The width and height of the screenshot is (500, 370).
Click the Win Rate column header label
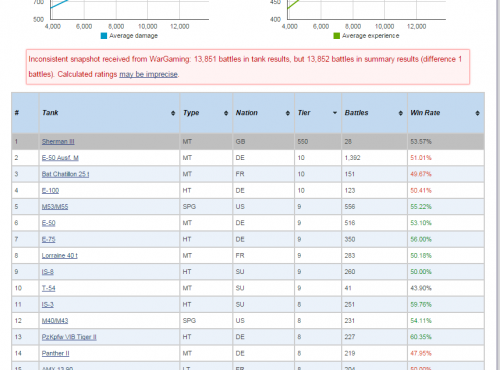pyautogui.click(x=425, y=113)
